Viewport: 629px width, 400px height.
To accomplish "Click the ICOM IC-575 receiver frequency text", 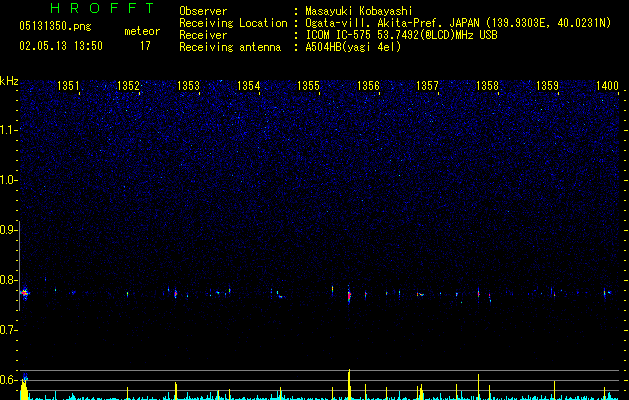I will coord(401,35).
